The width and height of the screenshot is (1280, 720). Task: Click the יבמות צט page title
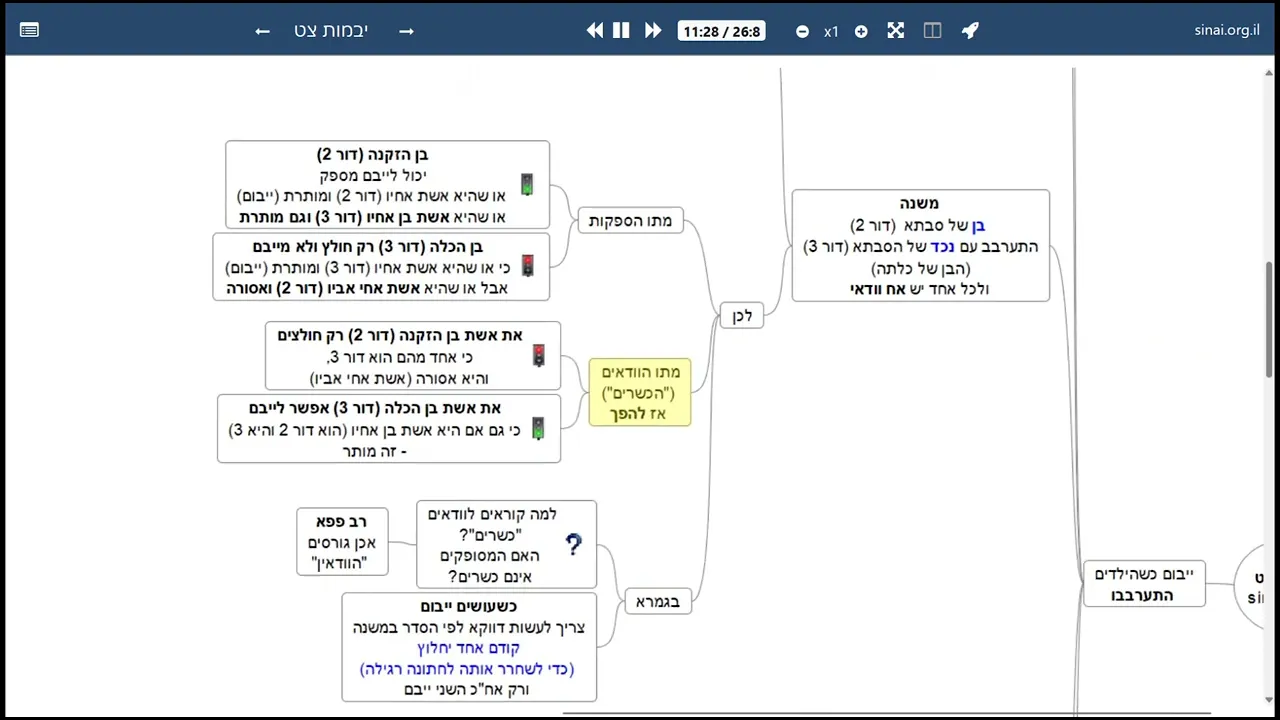[331, 30]
